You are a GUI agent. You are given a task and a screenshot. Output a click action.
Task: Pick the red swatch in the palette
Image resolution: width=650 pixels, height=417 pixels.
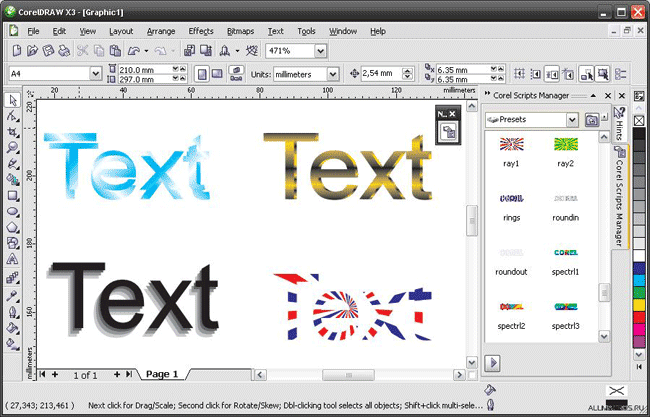coord(640,317)
